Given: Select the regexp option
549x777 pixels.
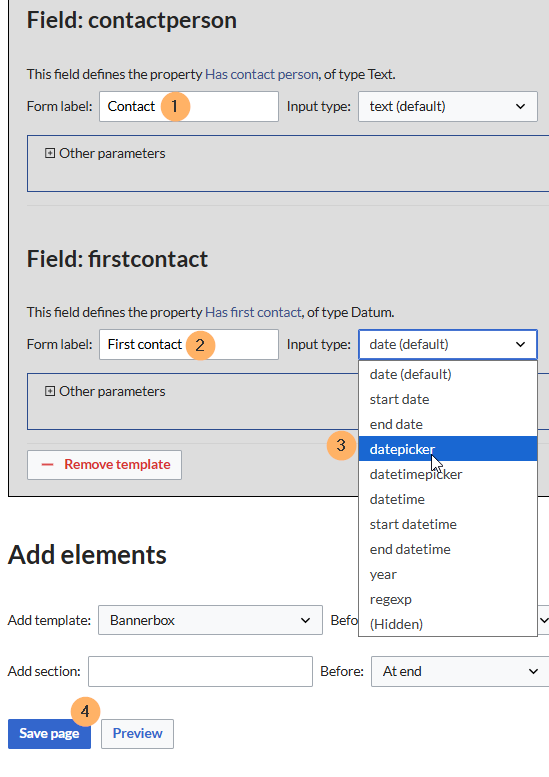Looking at the screenshot, I should coord(447,599).
